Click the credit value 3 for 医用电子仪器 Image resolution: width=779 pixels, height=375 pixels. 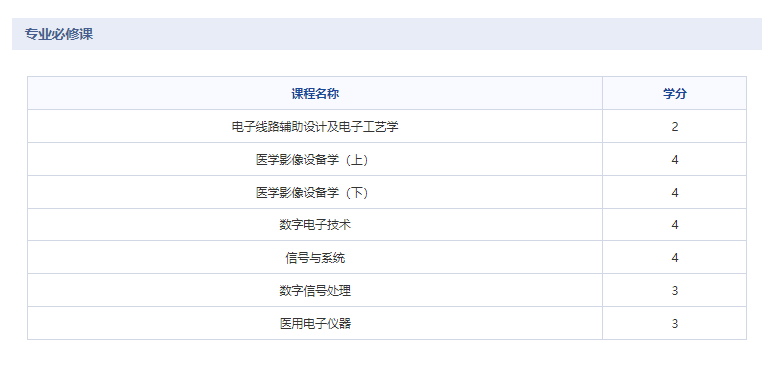pyautogui.click(x=674, y=323)
